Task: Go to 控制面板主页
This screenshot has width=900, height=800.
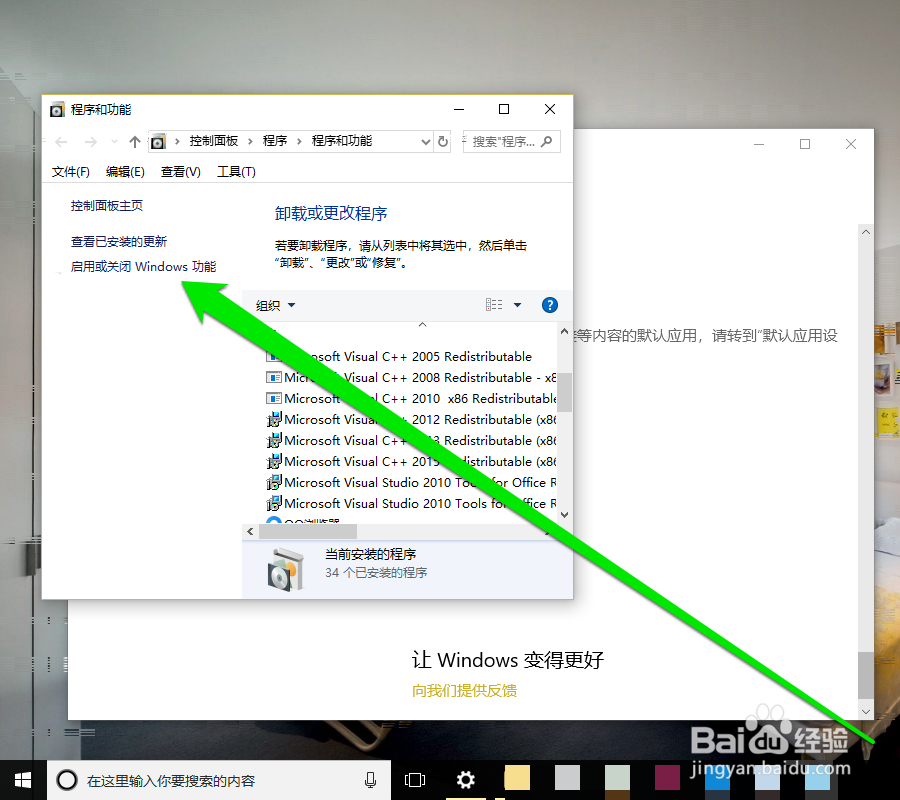Action: [x=107, y=205]
